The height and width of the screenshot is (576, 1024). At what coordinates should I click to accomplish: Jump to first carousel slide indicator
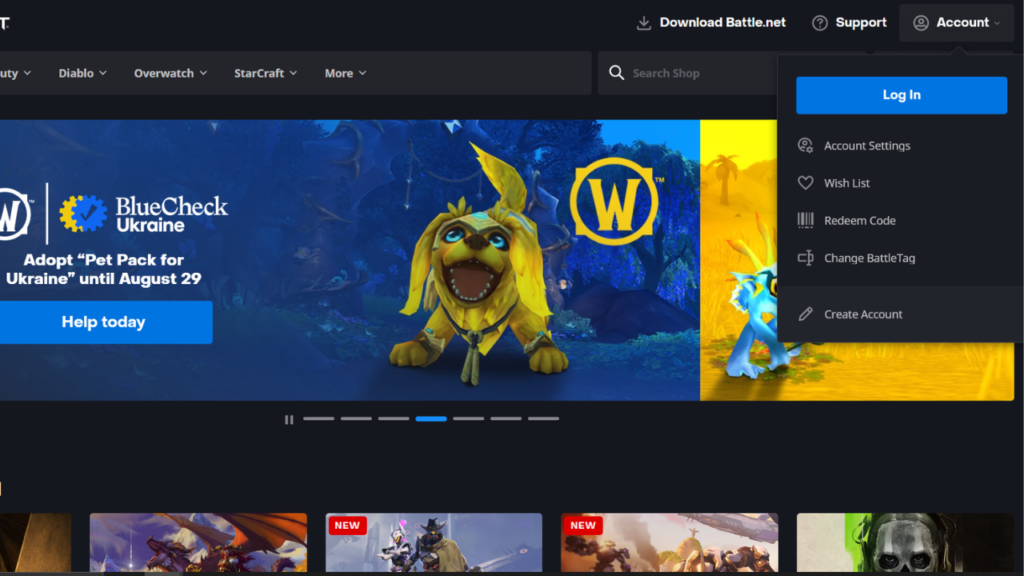coord(319,419)
